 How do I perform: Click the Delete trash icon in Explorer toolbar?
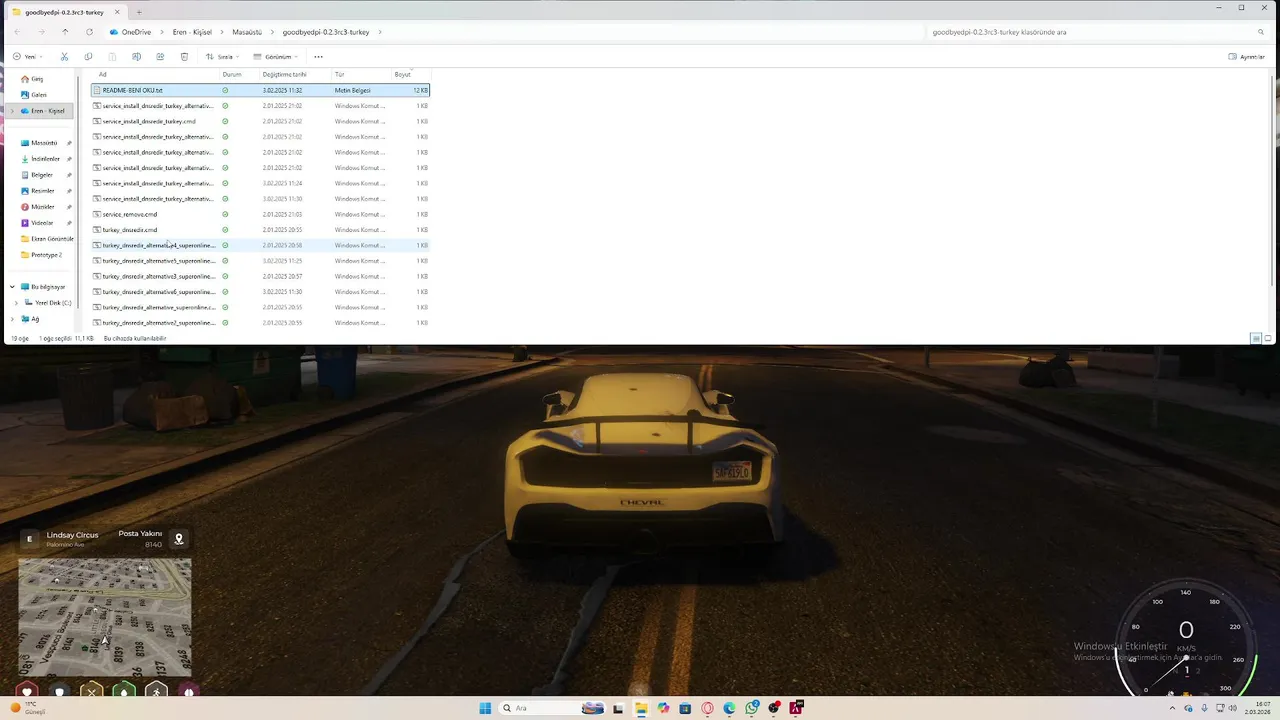pyautogui.click(x=184, y=57)
